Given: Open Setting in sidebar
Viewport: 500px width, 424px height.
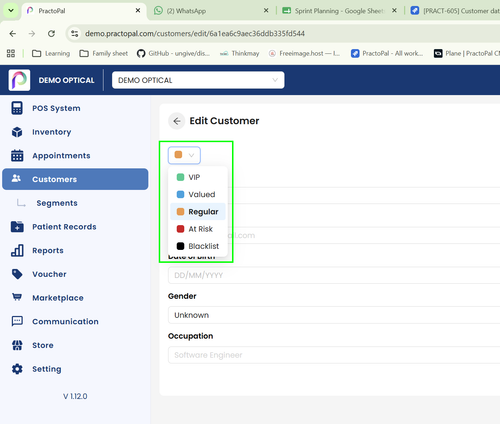Looking at the screenshot, I should click(75, 369).
